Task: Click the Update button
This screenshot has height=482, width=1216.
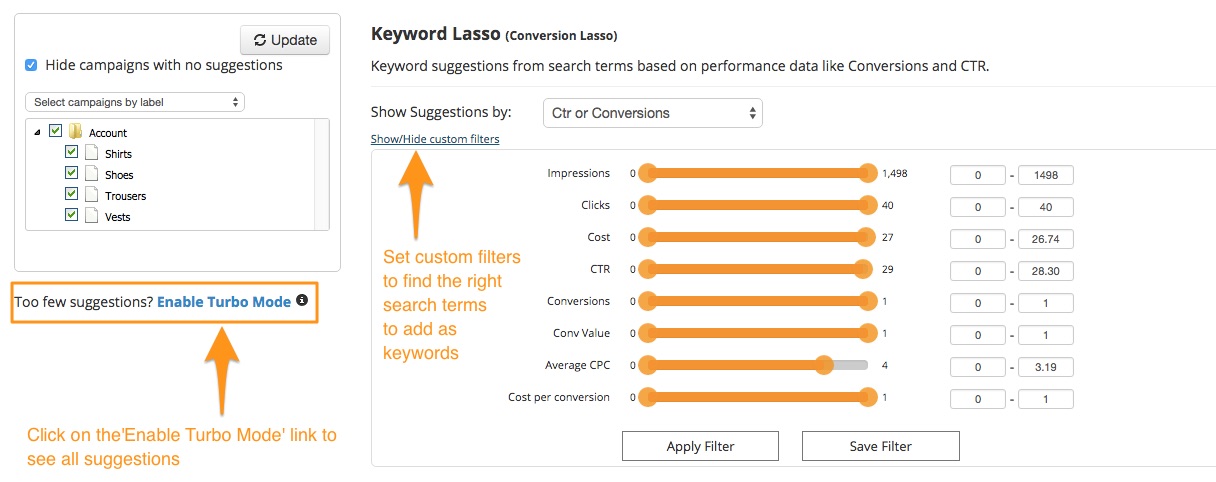Action: pyautogui.click(x=285, y=40)
